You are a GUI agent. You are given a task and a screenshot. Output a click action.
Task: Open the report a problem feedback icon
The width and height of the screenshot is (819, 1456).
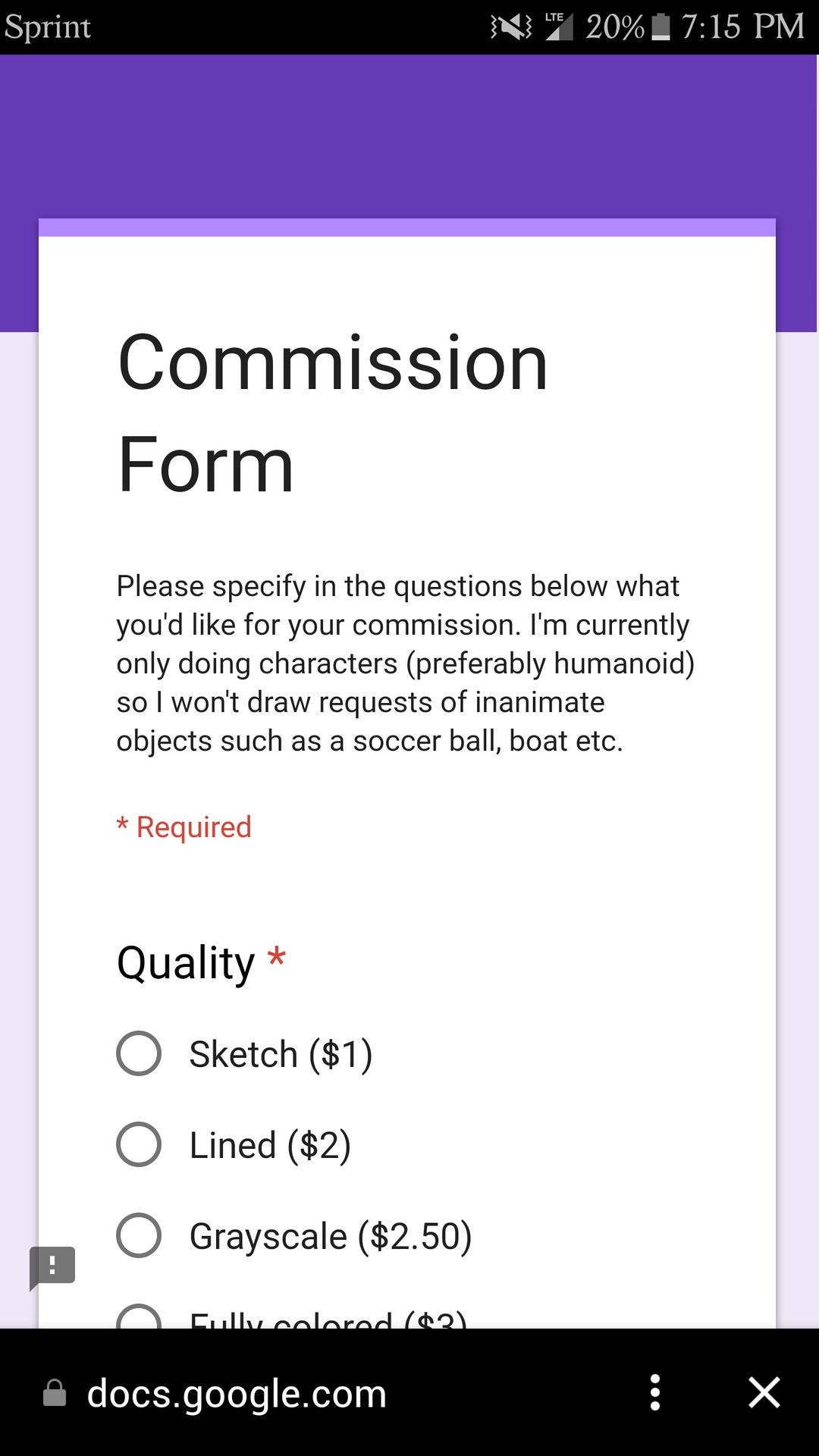pyautogui.click(x=52, y=1268)
